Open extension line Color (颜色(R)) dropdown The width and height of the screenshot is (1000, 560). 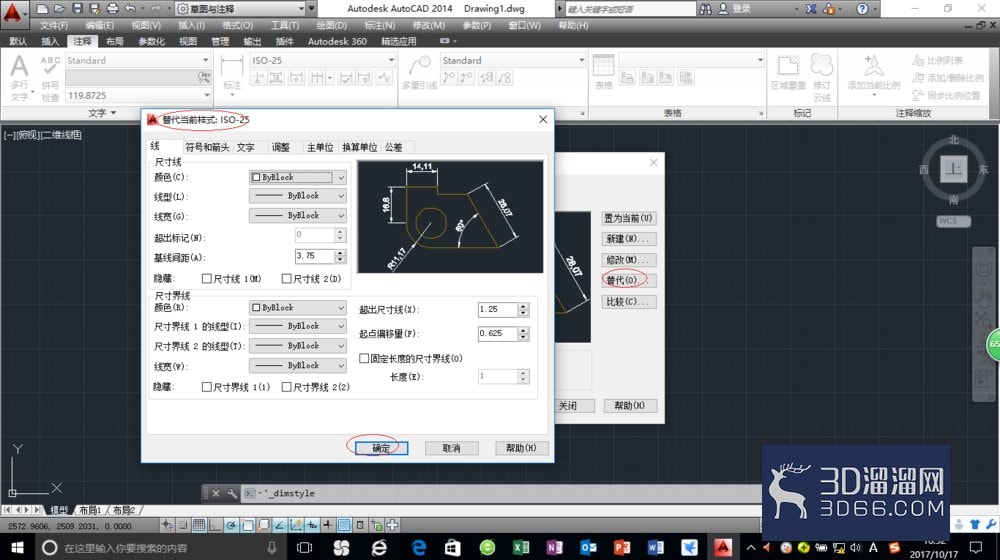coord(297,307)
